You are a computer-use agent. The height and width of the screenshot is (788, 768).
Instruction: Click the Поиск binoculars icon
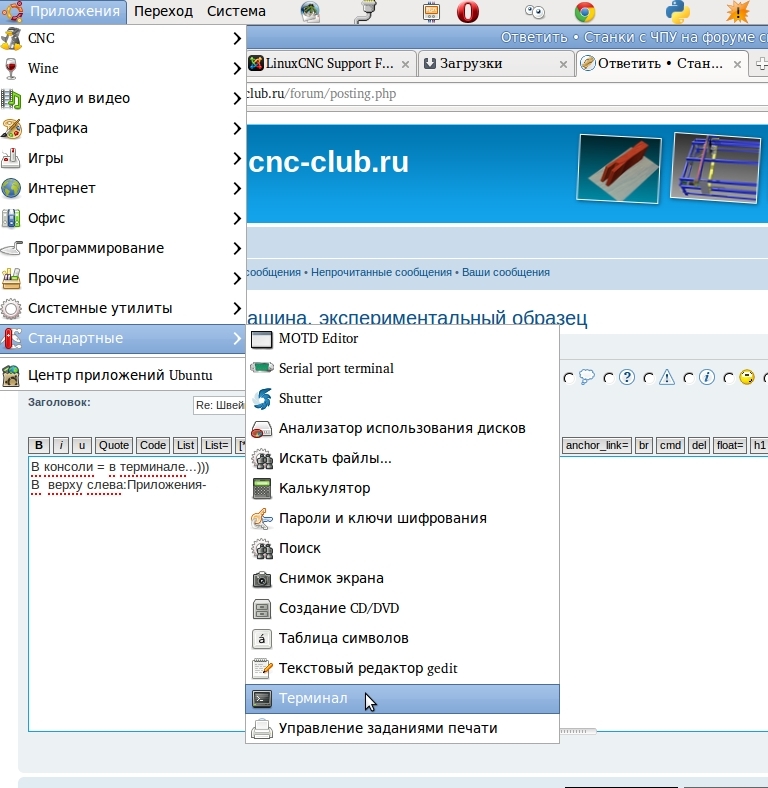tap(262, 548)
